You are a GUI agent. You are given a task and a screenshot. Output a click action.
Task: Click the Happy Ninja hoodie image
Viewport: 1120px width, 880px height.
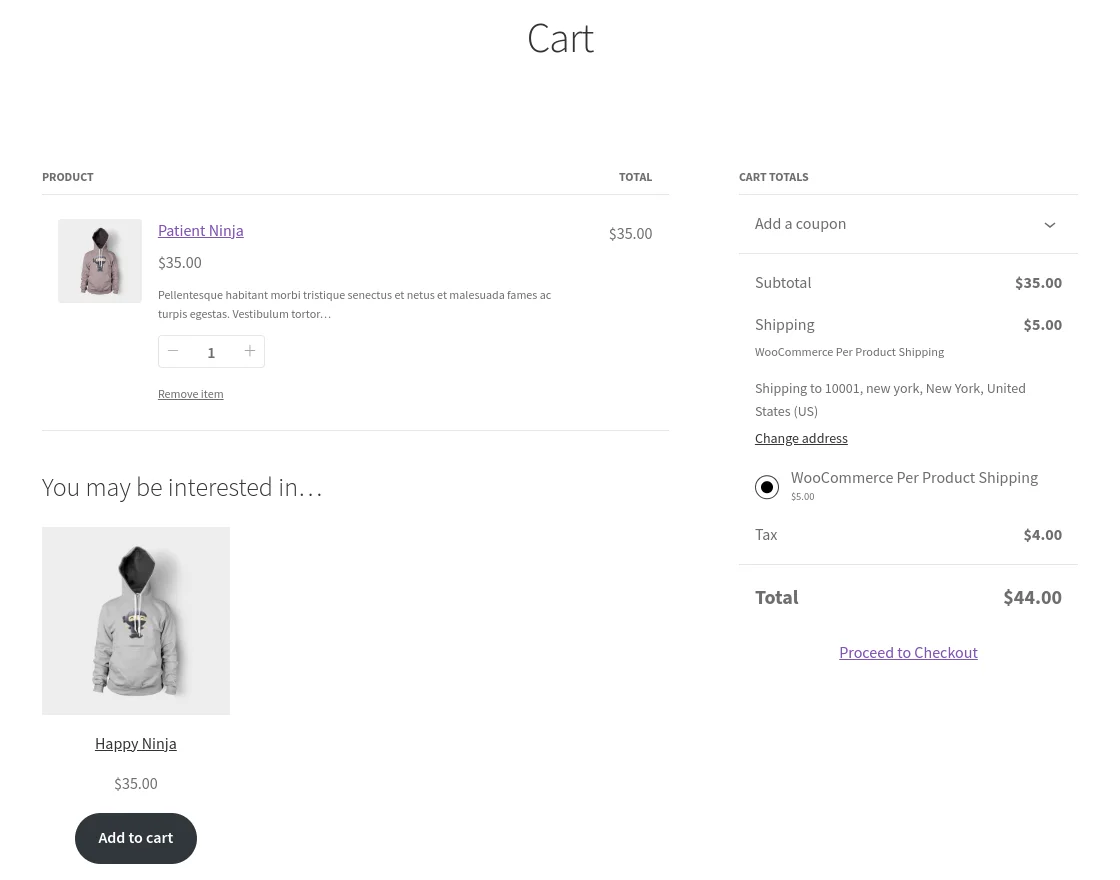pyautogui.click(x=135, y=620)
